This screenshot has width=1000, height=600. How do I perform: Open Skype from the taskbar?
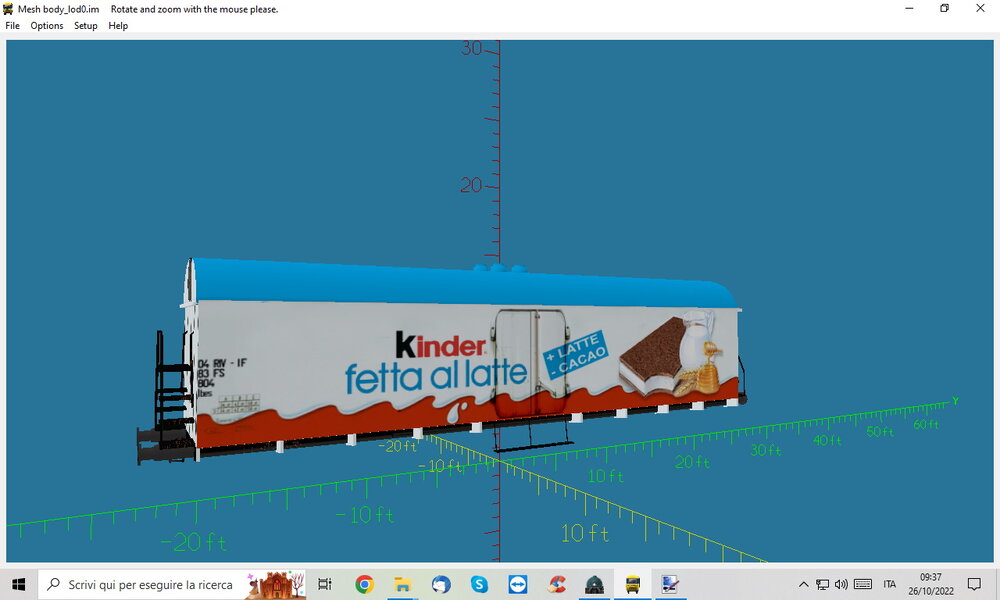coord(479,584)
